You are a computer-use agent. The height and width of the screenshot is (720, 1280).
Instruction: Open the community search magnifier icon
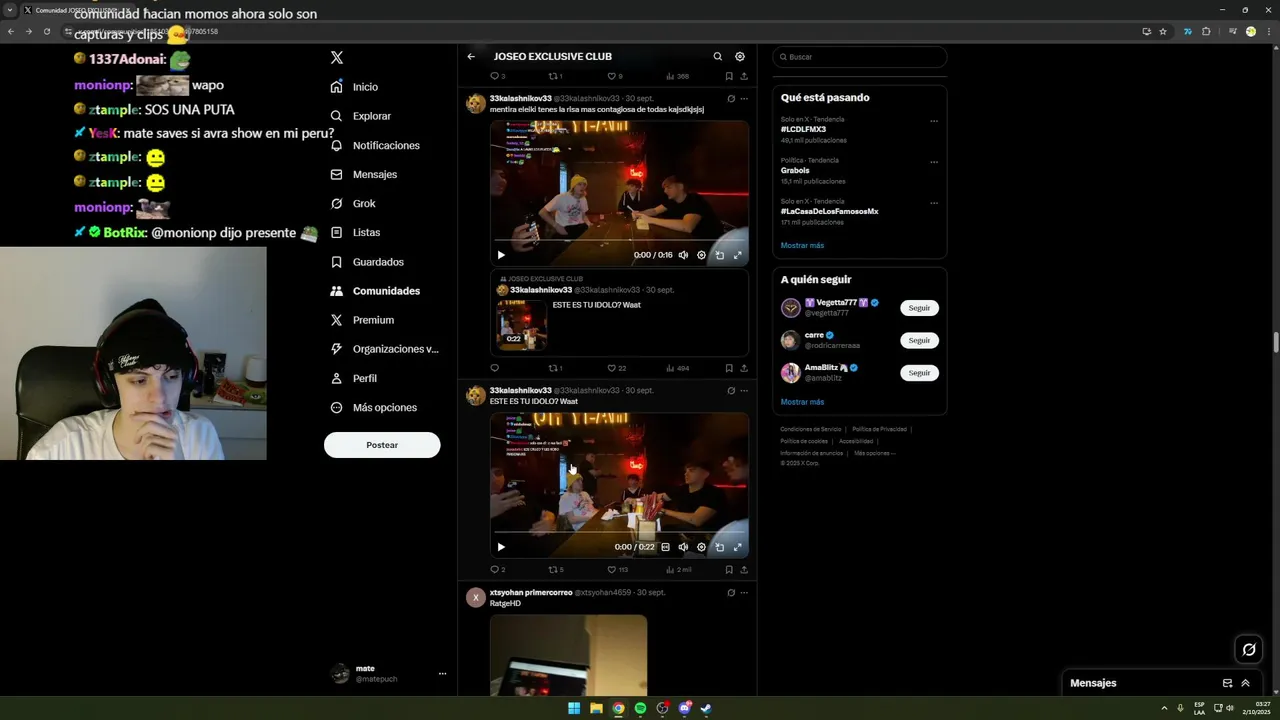coord(717,57)
